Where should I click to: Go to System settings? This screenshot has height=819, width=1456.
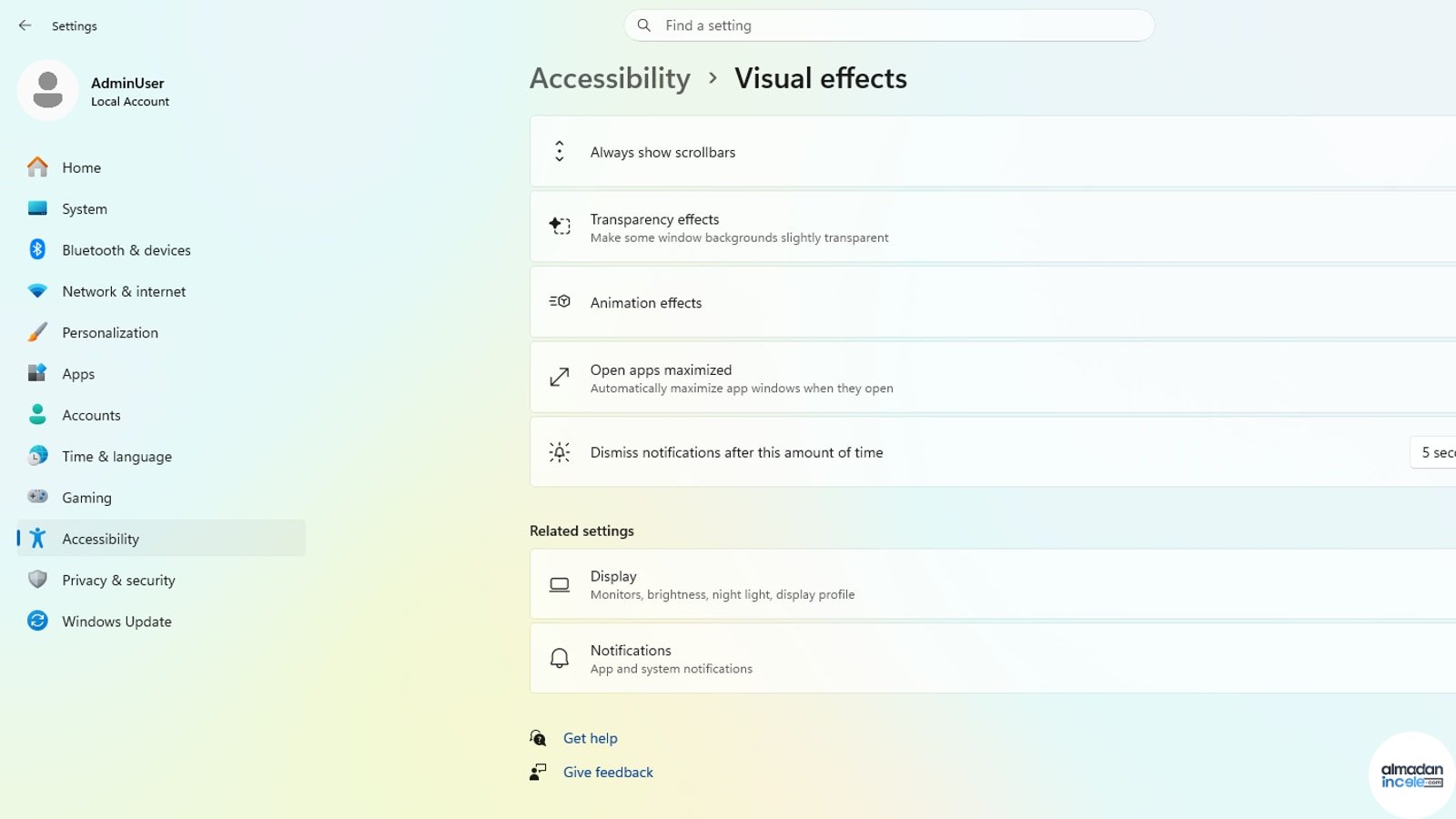161,208
